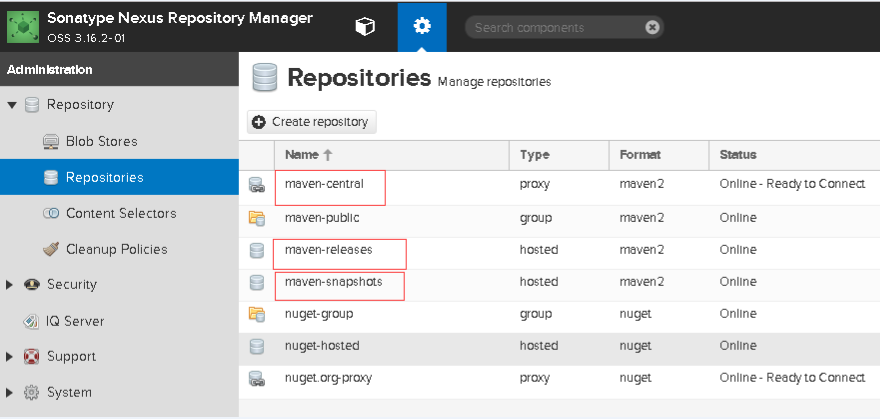Click the nuget-hosted database icon
Image resolution: width=880 pixels, height=419 pixels.
[256, 347]
